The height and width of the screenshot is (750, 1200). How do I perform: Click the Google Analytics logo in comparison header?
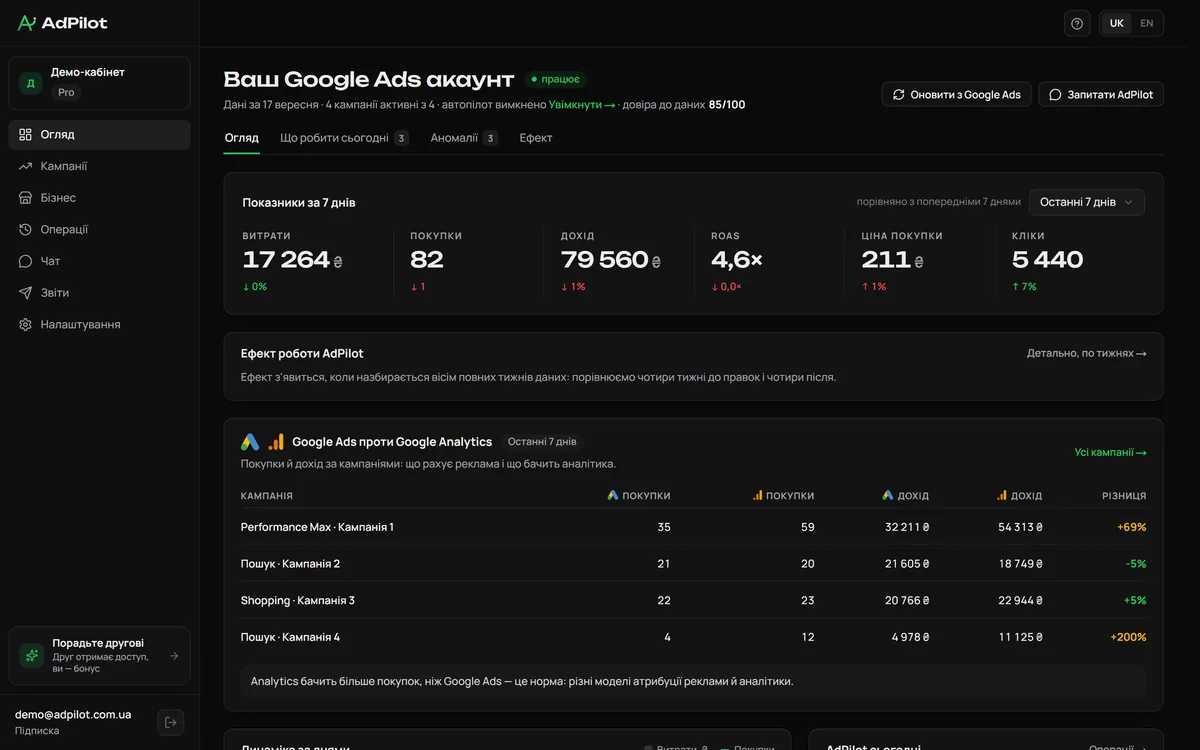(276, 441)
